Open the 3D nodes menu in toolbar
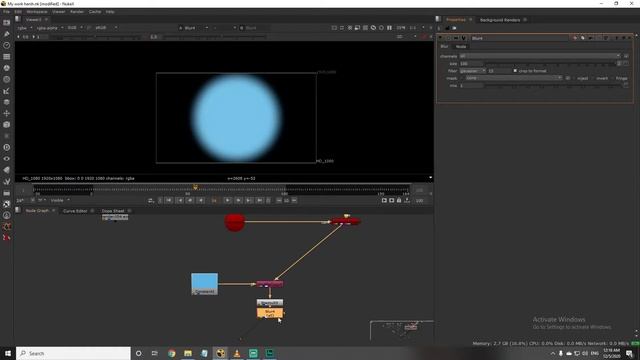640x360 pixels. pyautogui.click(x=7, y=125)
